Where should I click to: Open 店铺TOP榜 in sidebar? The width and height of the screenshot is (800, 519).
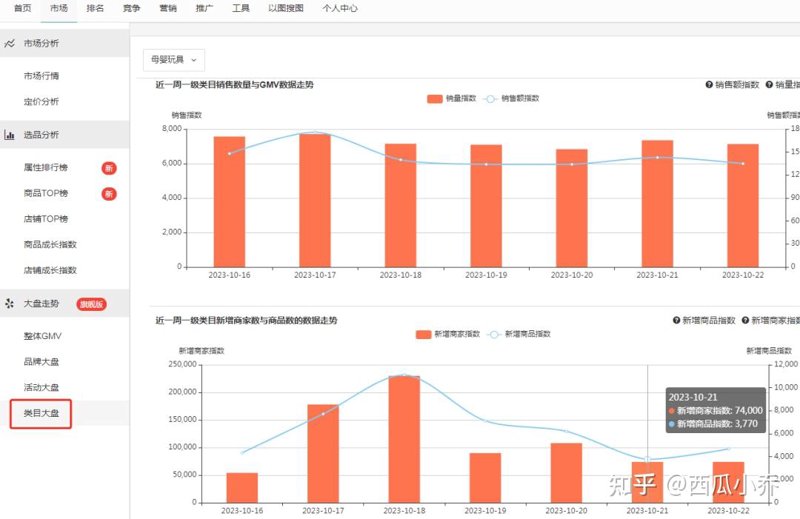[x=46, y=219]
